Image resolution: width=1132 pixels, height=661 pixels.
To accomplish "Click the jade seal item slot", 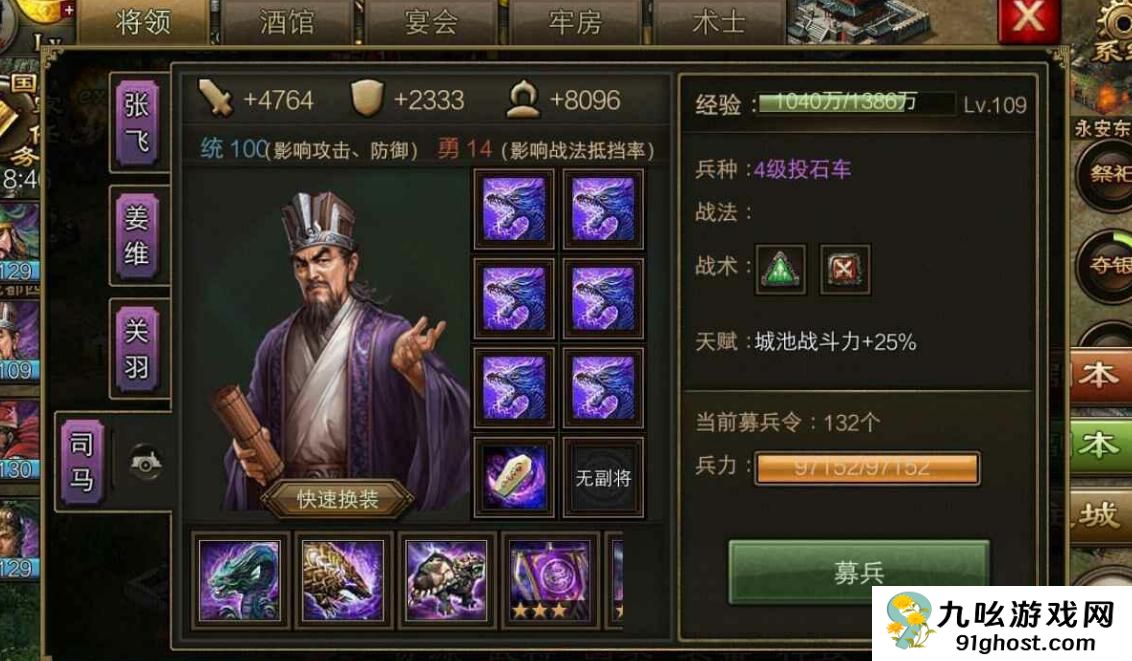I will (513, 478).
